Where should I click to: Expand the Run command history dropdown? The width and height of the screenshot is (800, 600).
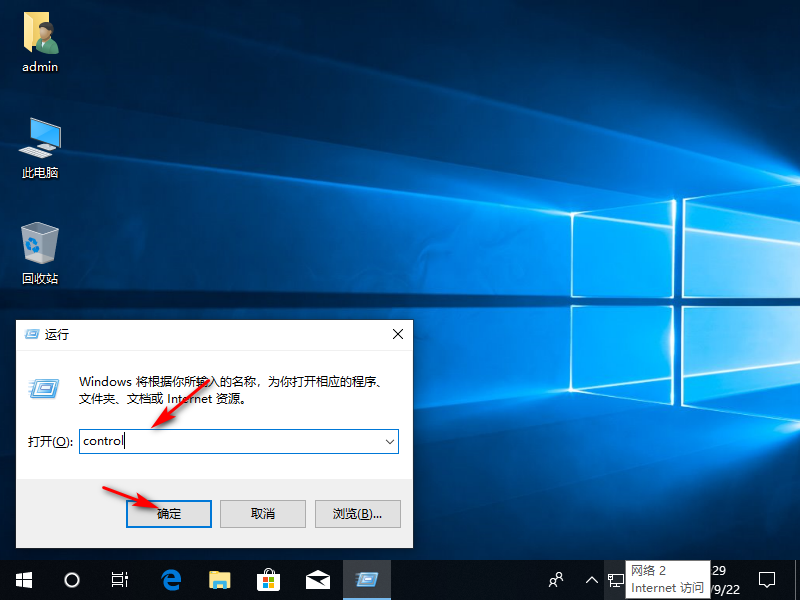point(389,441)
